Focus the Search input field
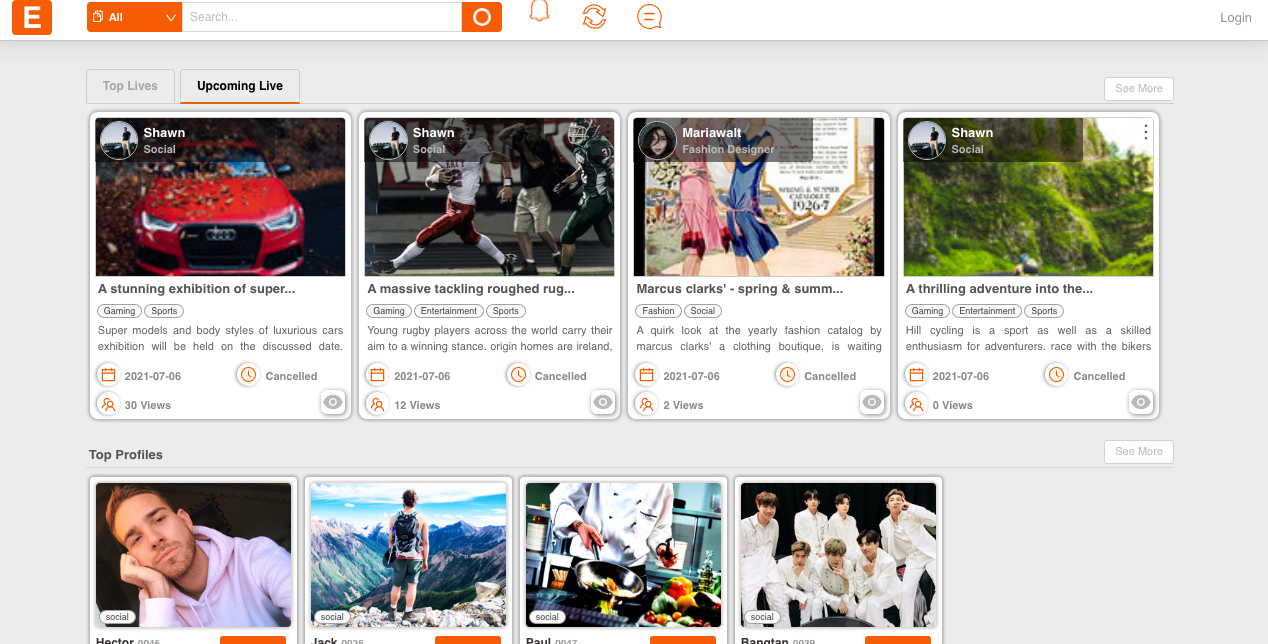Image resolution: width=1268 pixels, height=644 pixels. [x=321, y=17]
